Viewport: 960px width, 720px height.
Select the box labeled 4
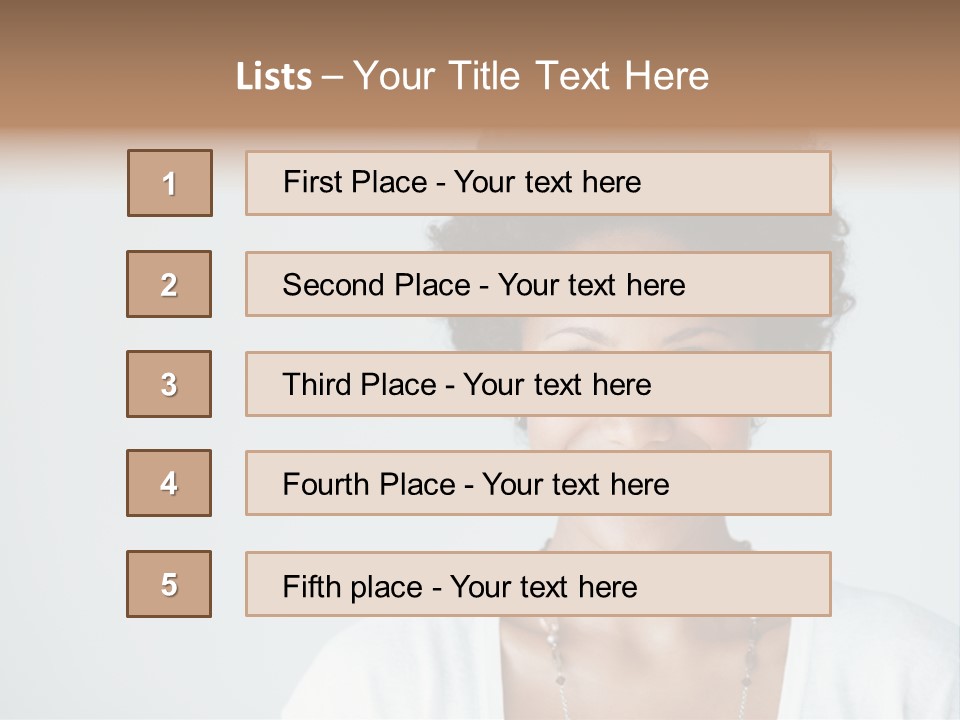click(x=169, y=483)
